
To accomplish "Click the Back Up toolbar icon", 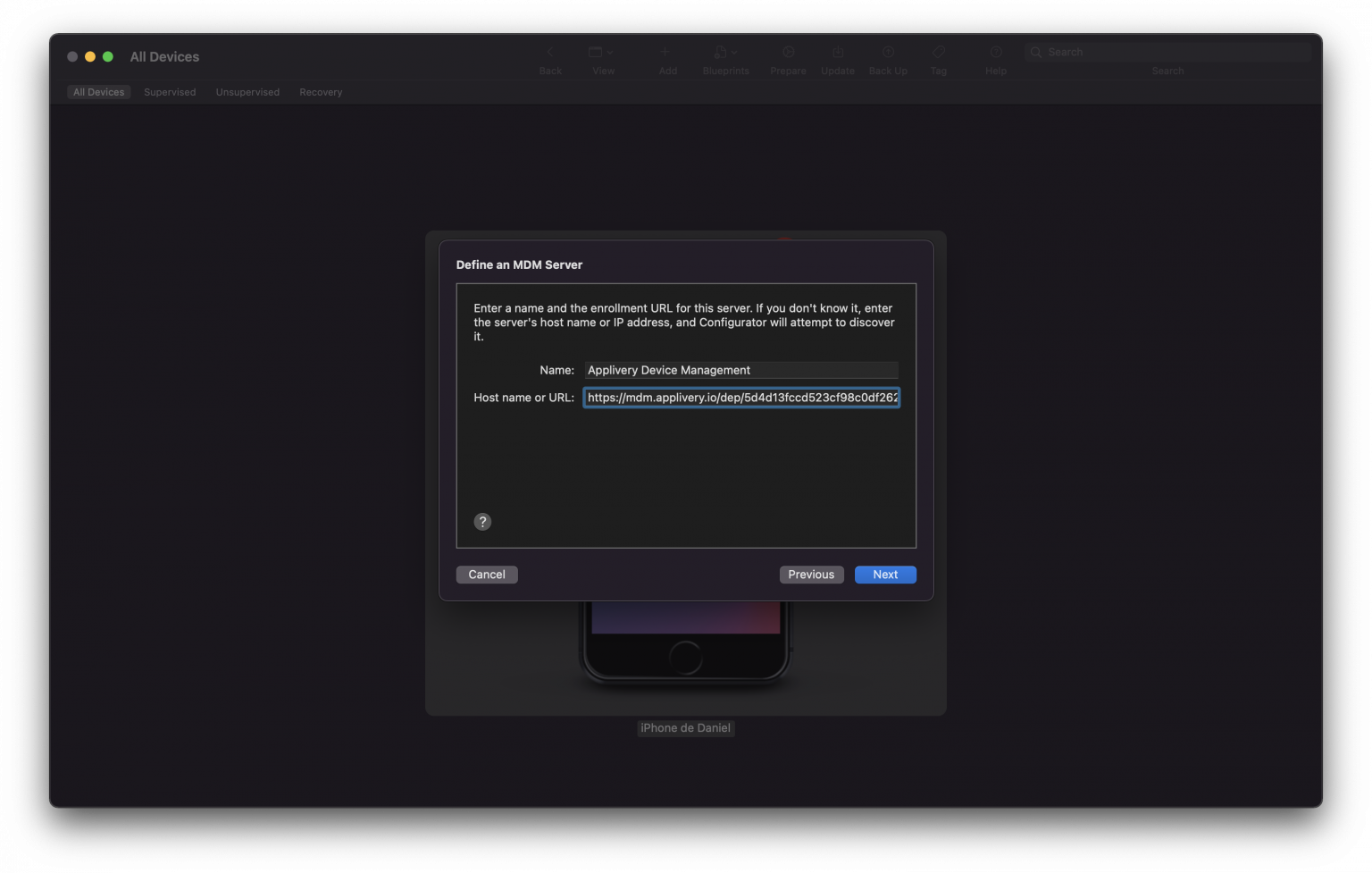I will click(x=888, y=52).
